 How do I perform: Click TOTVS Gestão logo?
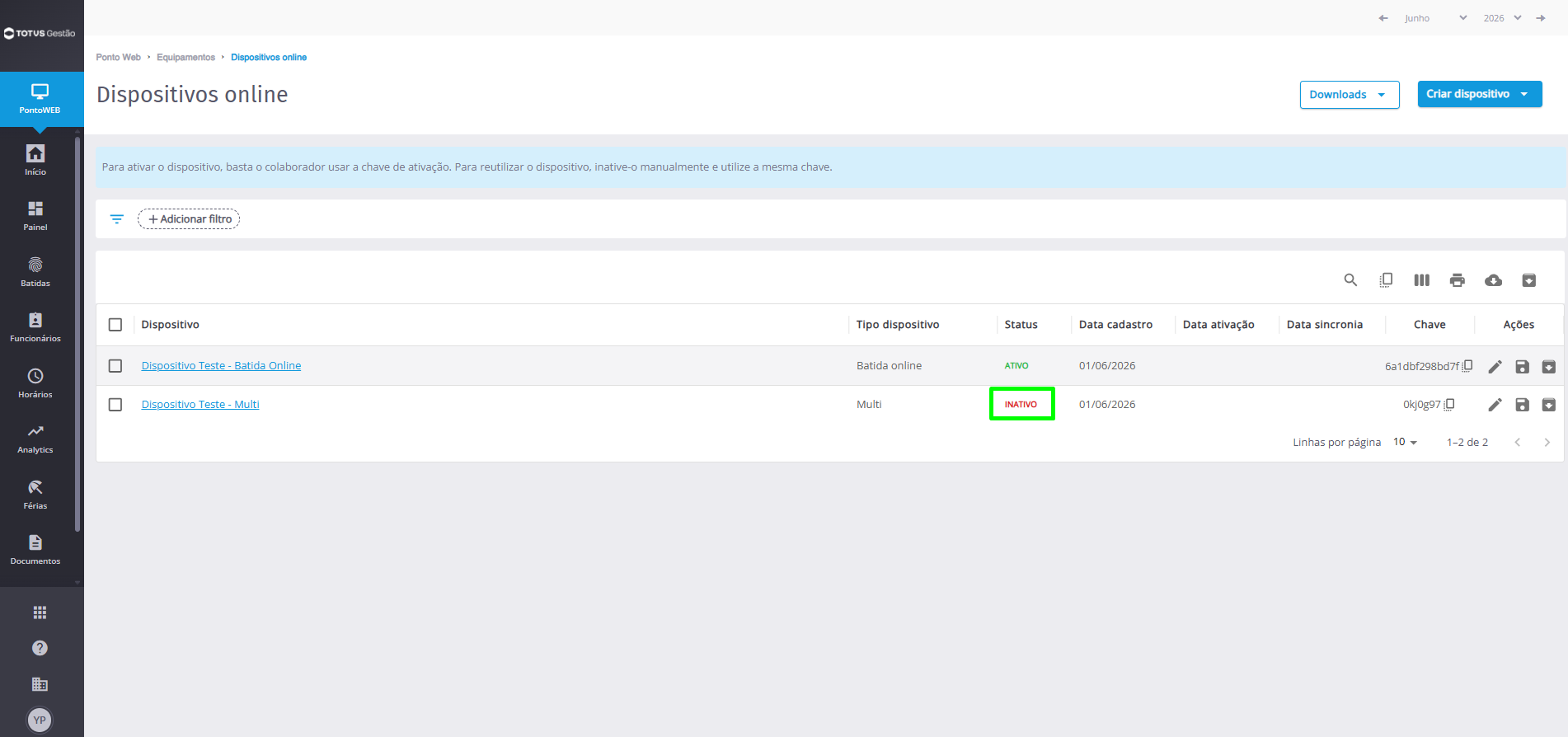(x=40, y=34)
